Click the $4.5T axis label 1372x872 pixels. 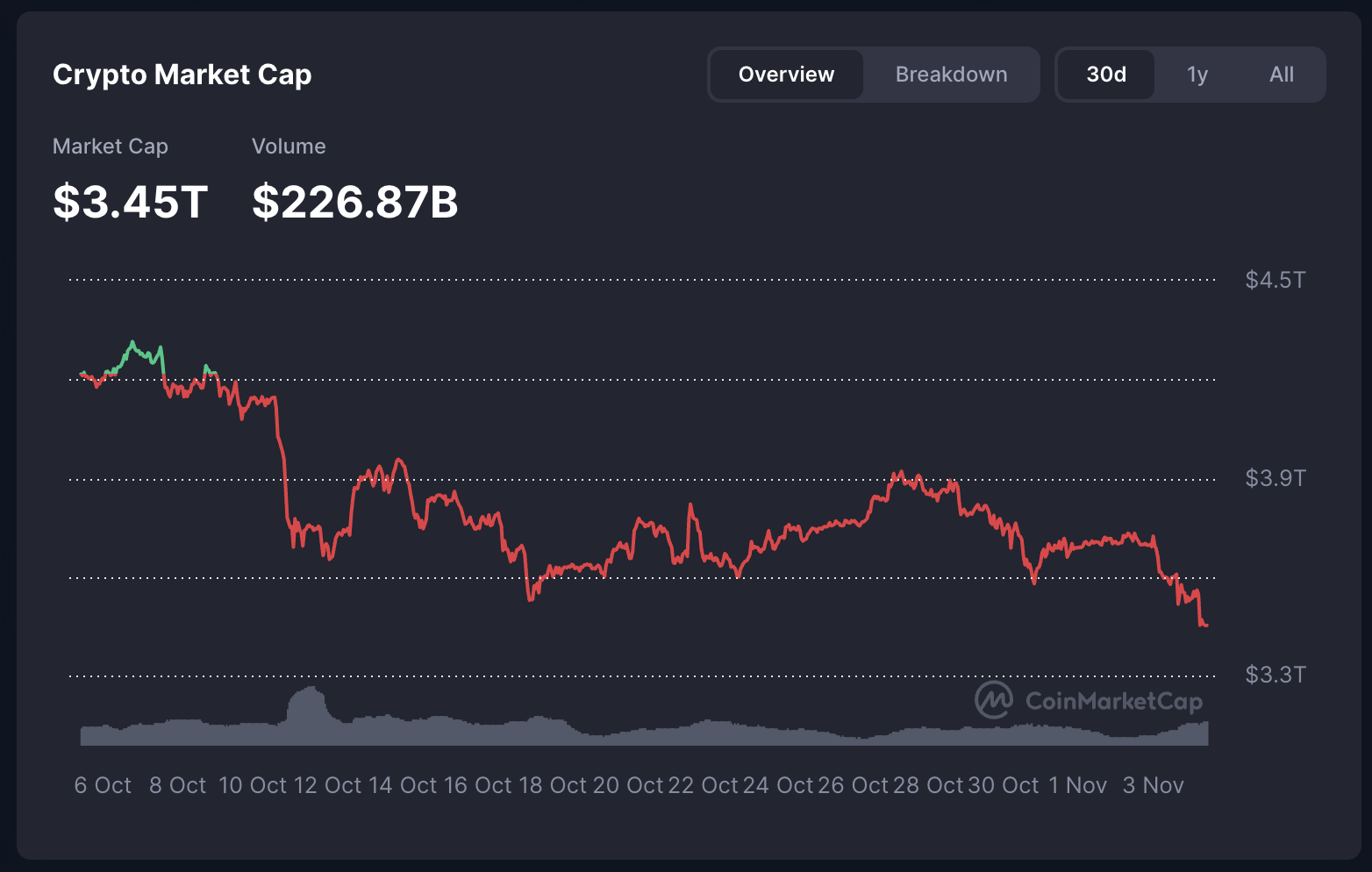tap(1275, 280)
